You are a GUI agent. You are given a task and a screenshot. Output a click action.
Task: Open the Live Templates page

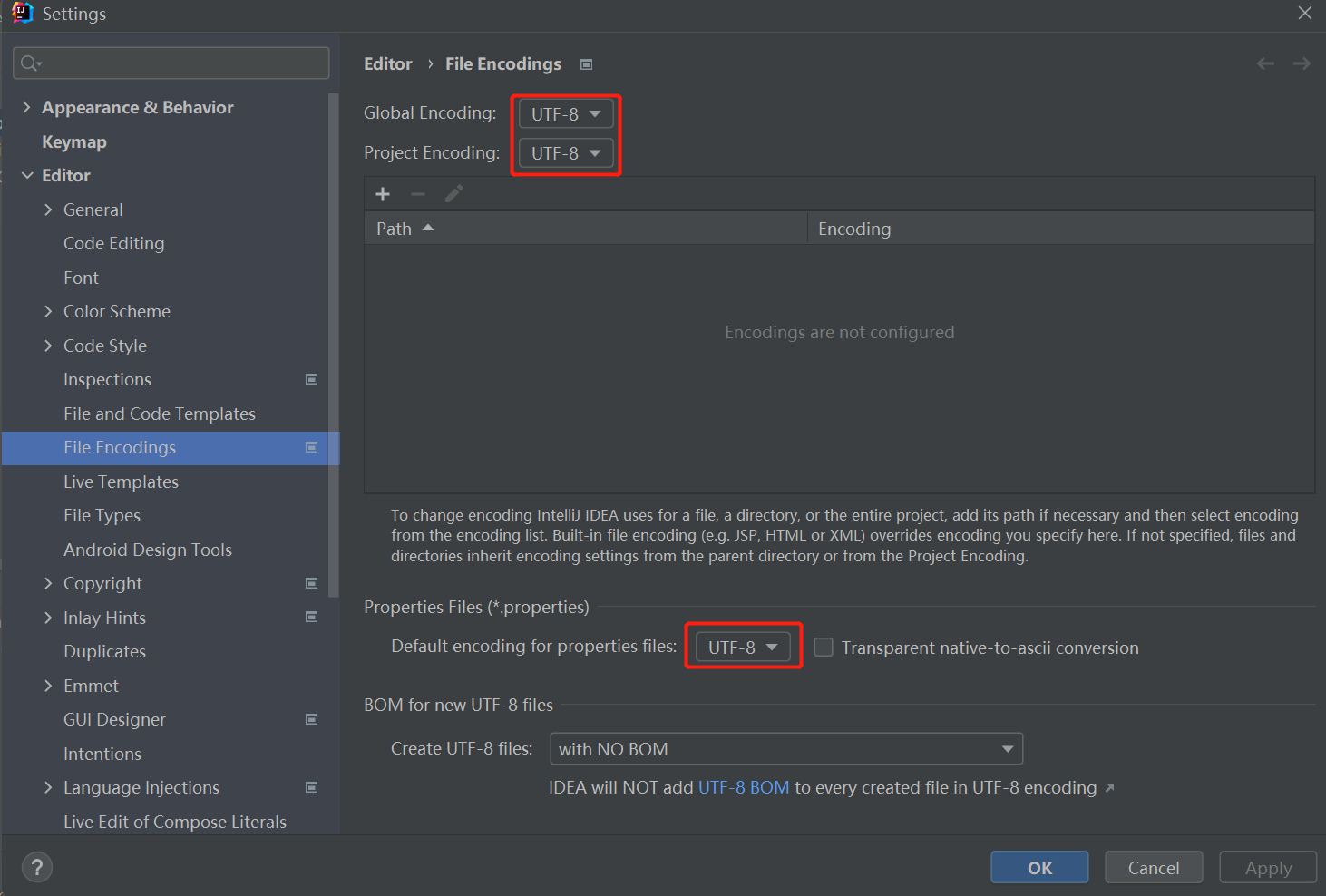pyautogui.click(x=121, y=482)
